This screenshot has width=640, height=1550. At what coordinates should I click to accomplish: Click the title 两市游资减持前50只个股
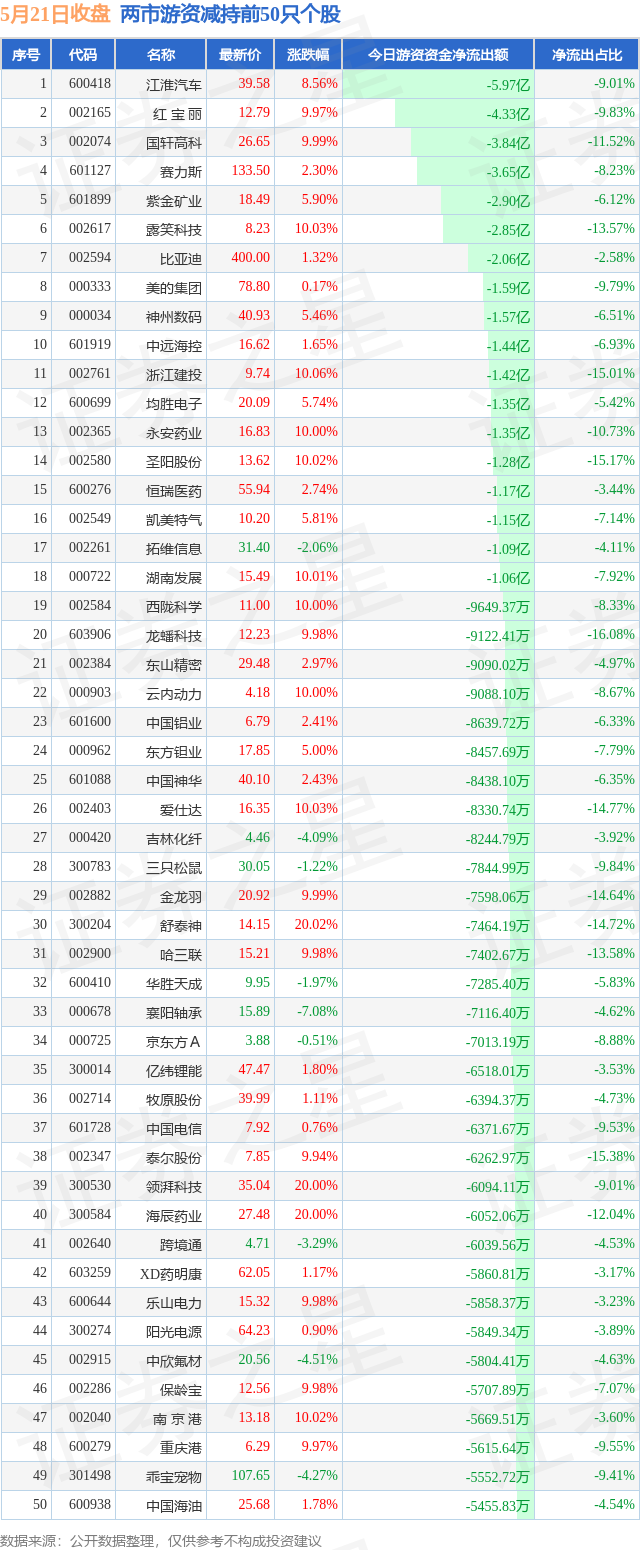(x=230, y=15)
